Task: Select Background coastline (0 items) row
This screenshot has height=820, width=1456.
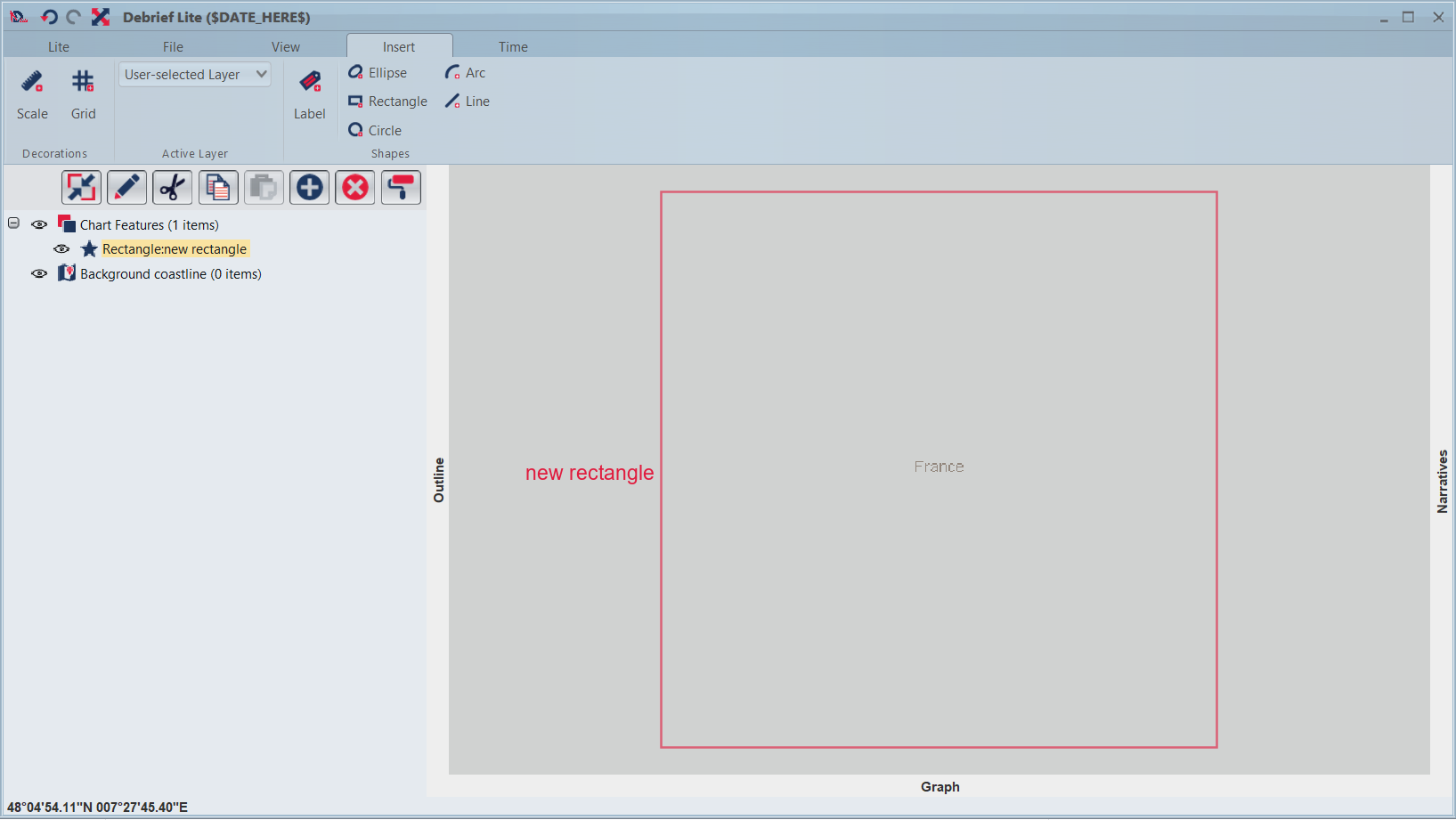Action: (x=171, y=274)
